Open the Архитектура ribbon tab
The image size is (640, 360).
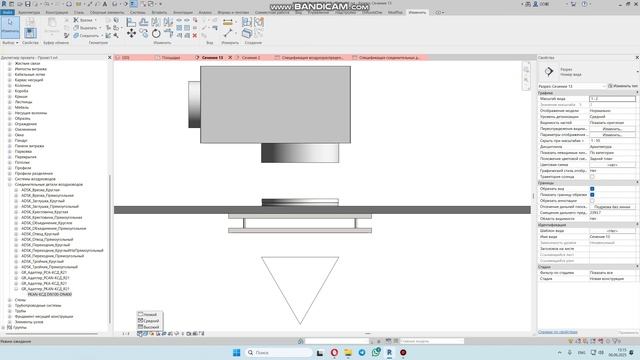(x=29, y=13)
